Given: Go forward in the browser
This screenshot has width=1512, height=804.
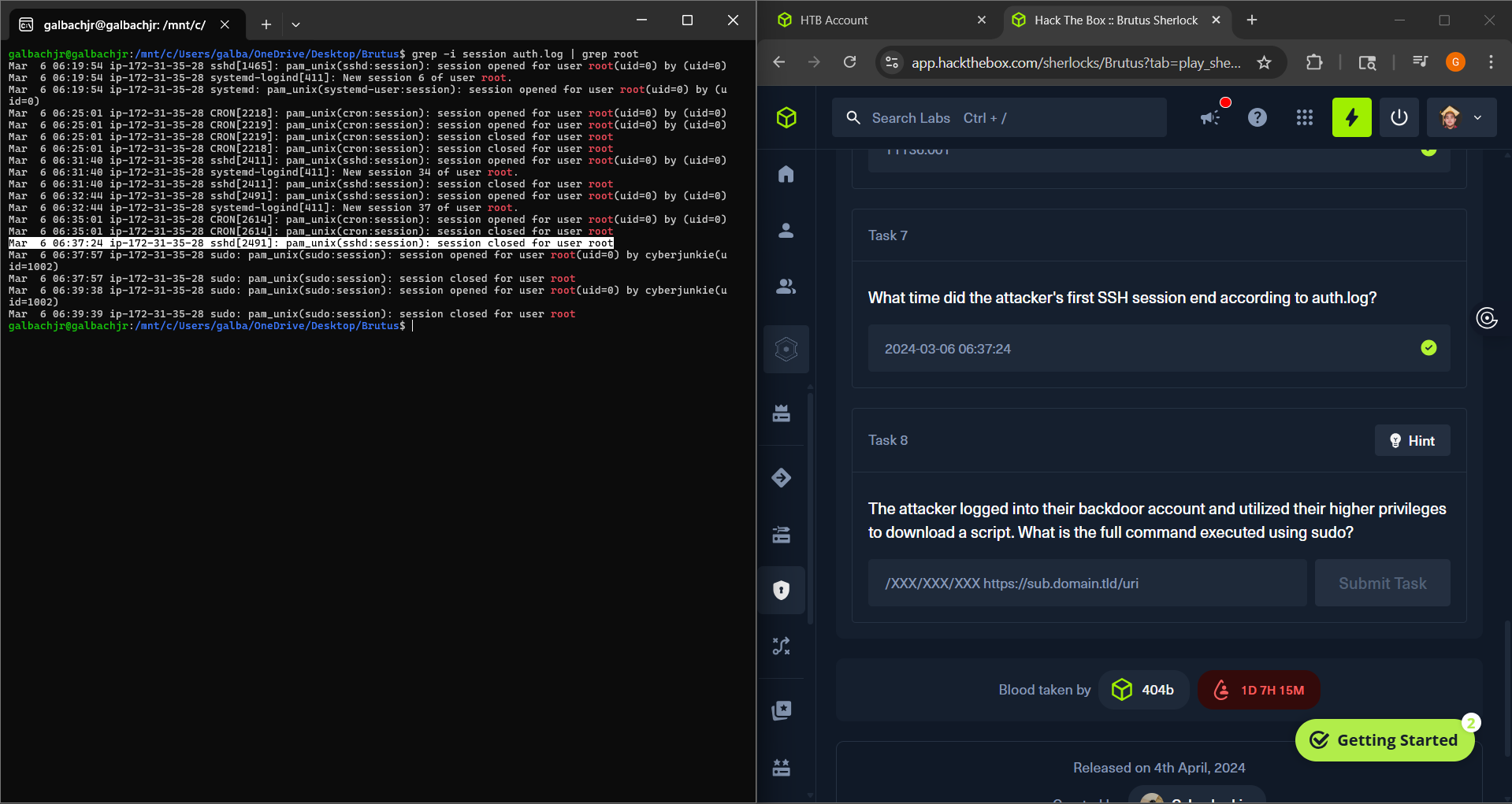Looking at the screenshot, I should (814, 62).
